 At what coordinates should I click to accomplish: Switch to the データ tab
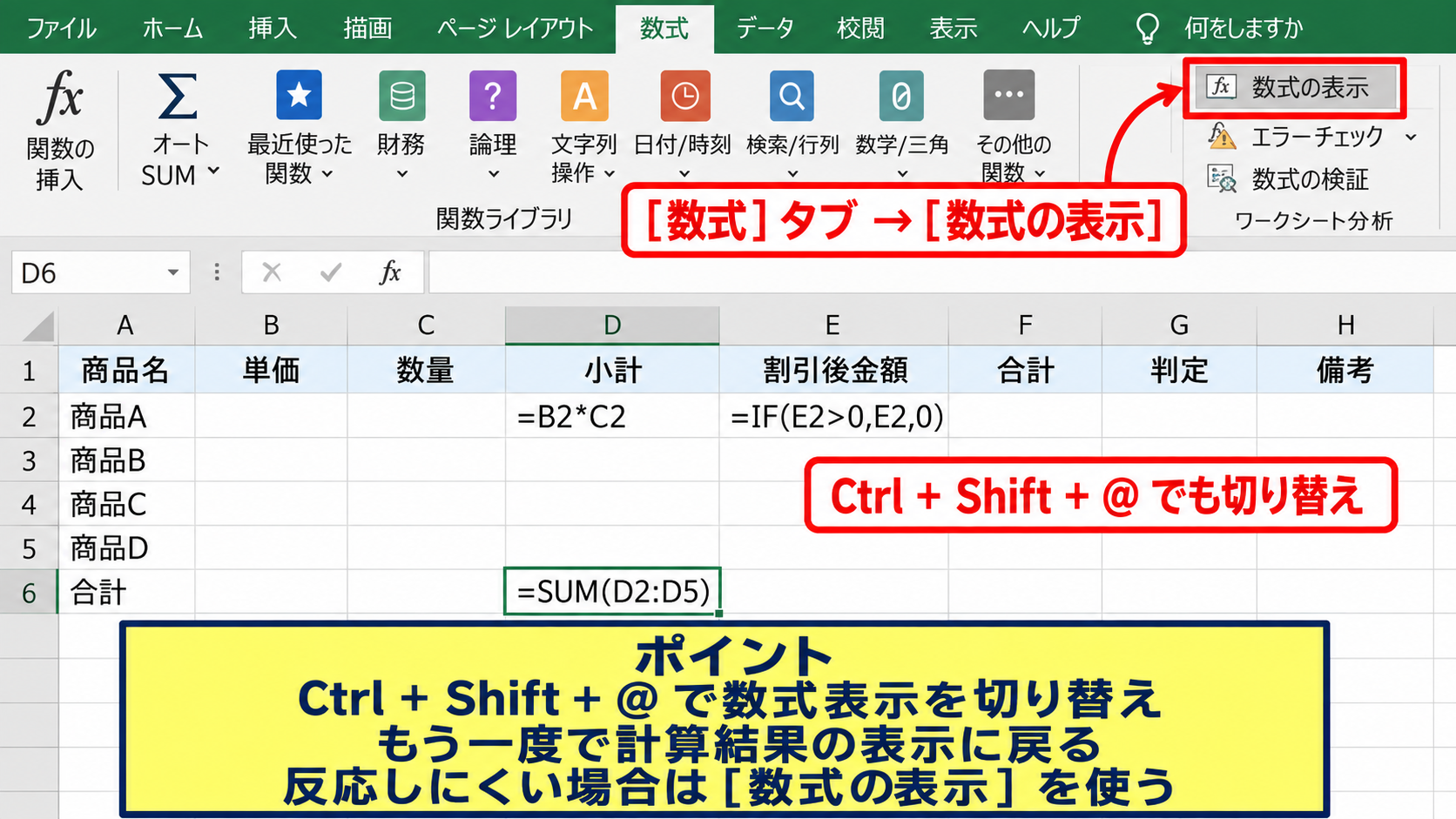pyautogui.click(x=765, y=28)
